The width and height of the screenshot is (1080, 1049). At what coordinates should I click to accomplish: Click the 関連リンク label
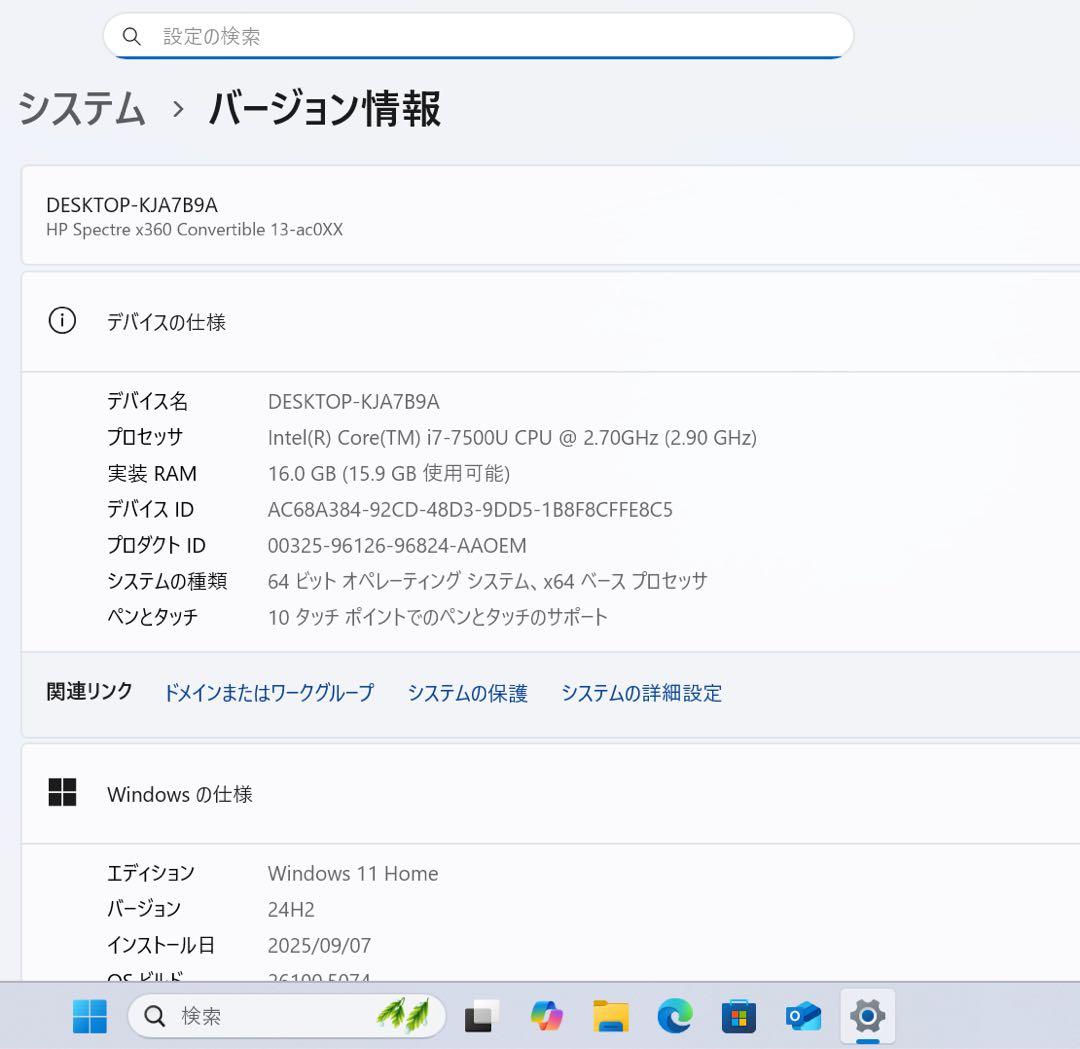tap(90, 692)
